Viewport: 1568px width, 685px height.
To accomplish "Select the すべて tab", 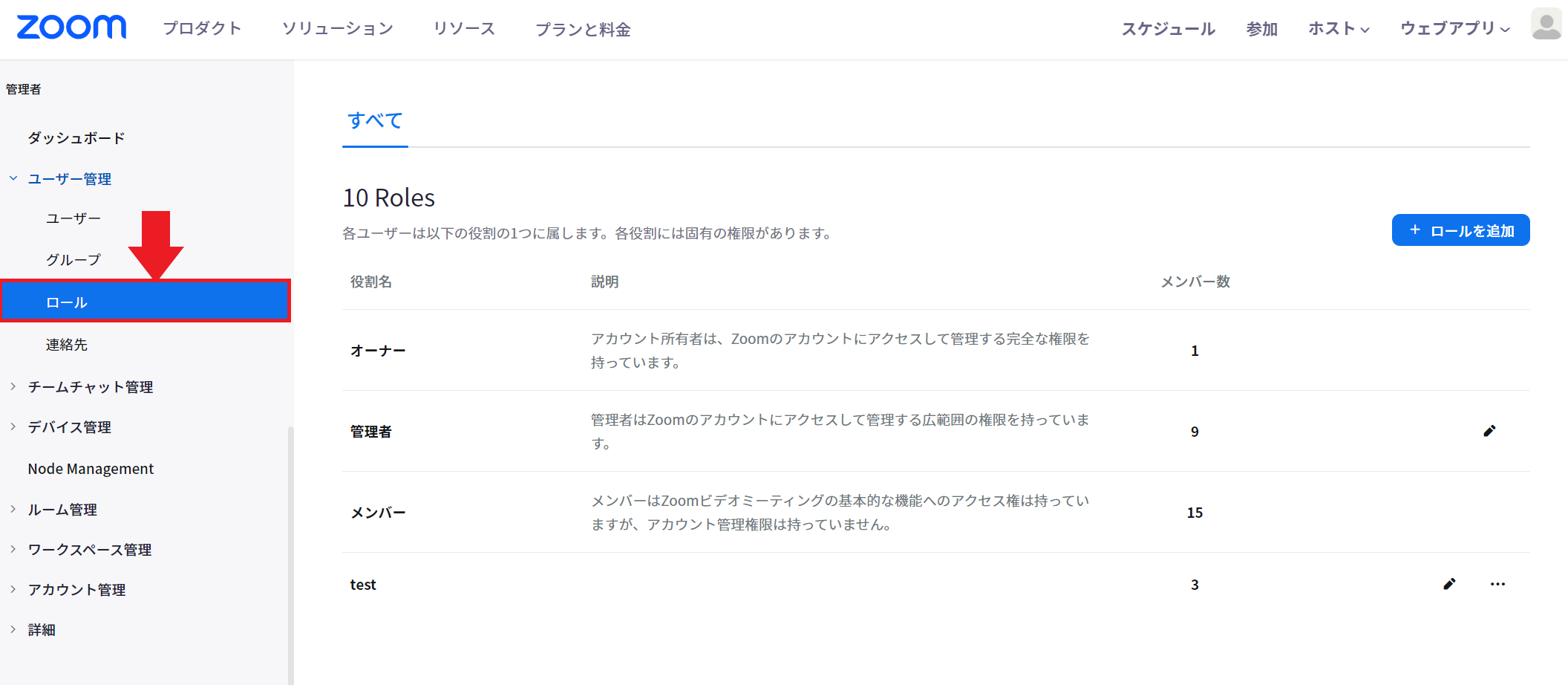I will click(x=375, y=120).
